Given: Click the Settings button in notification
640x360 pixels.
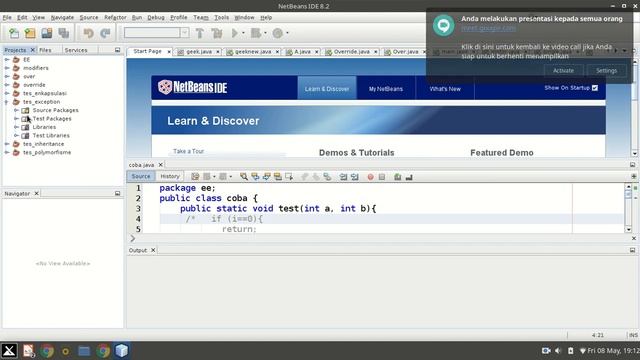Looking at the screenshot, I should [x=606, y=71].
